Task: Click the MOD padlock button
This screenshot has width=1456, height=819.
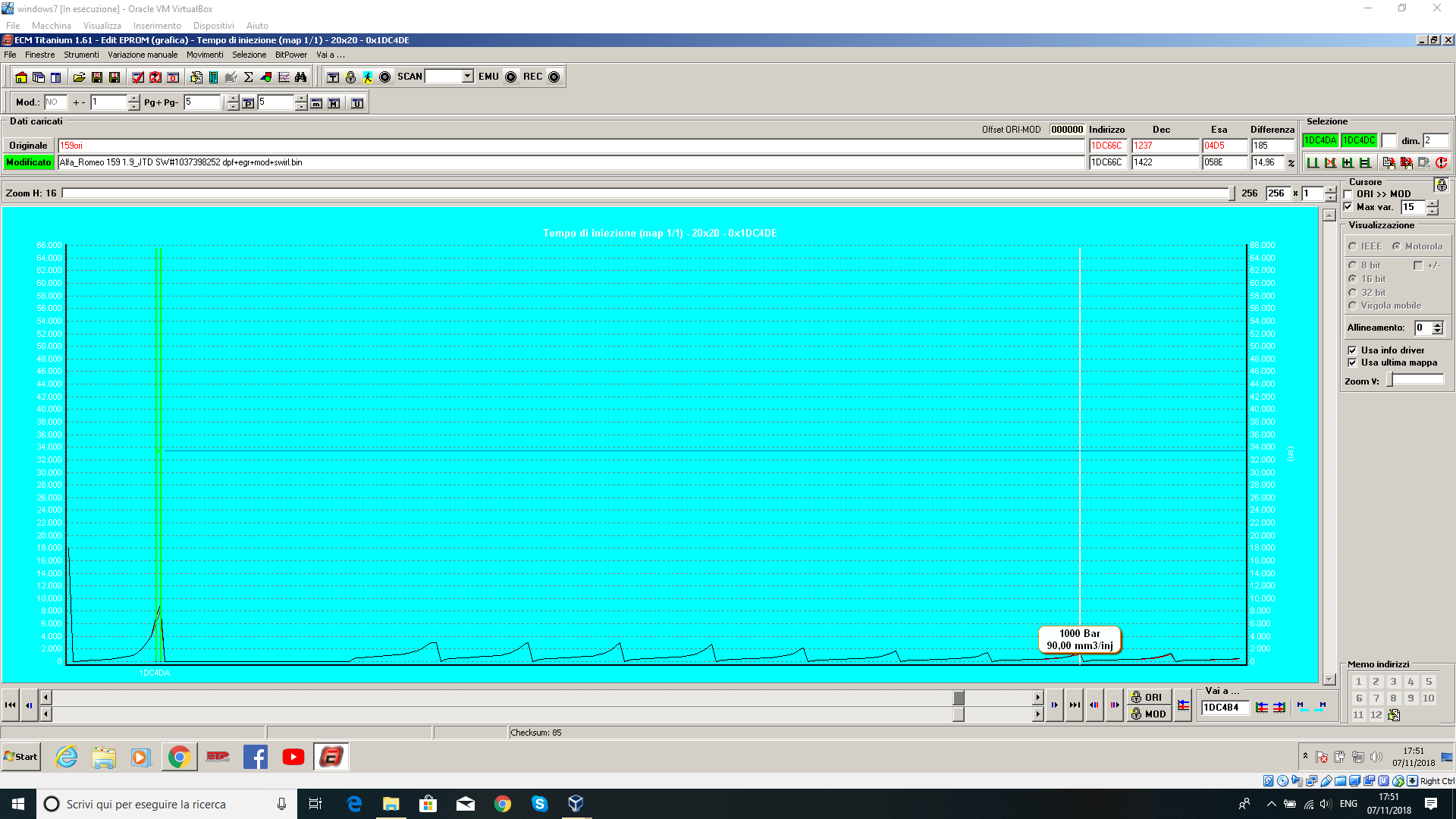Action: [1148, 714]
